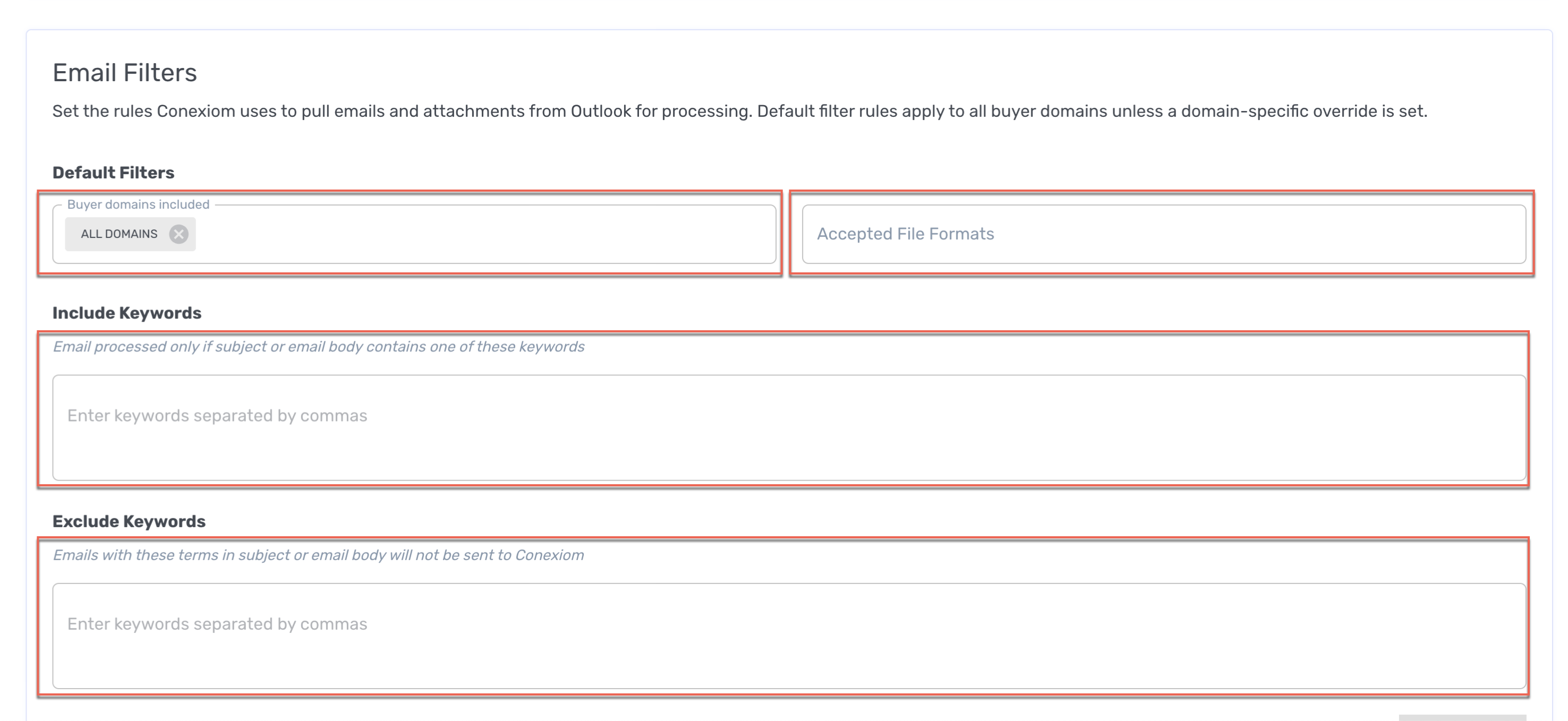The image size is (1568, 721).
Task: Click the Include Keywords placeholder text
Action: tap(217, 416)
